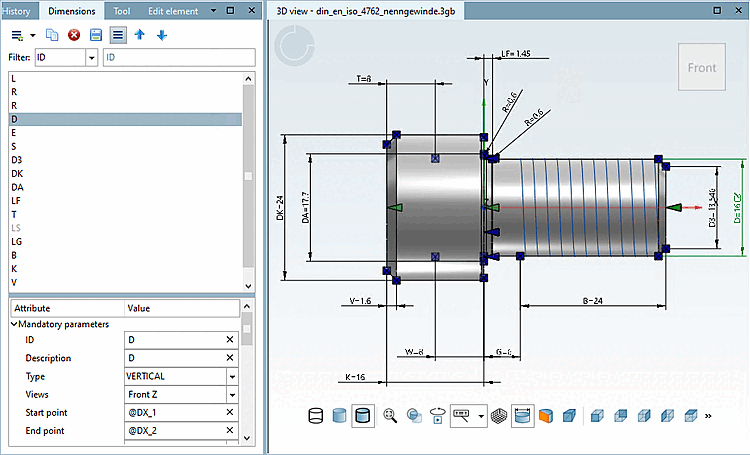Toggle the list view button in Dimensions toolbar

click(118, 35)
